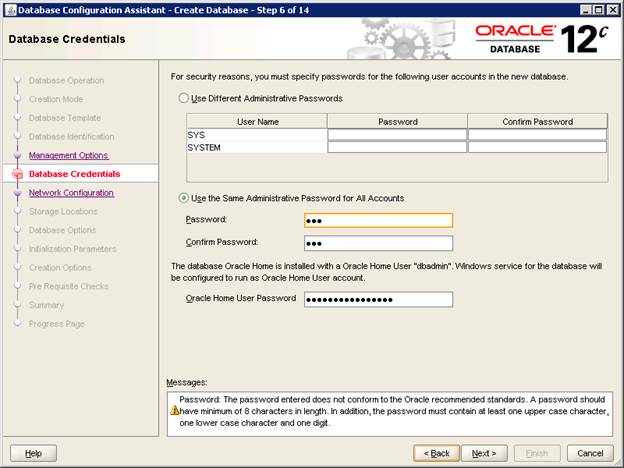
Task: Click the Database Configuration Assistant title bar icon
Action: [x=11, y=9]
